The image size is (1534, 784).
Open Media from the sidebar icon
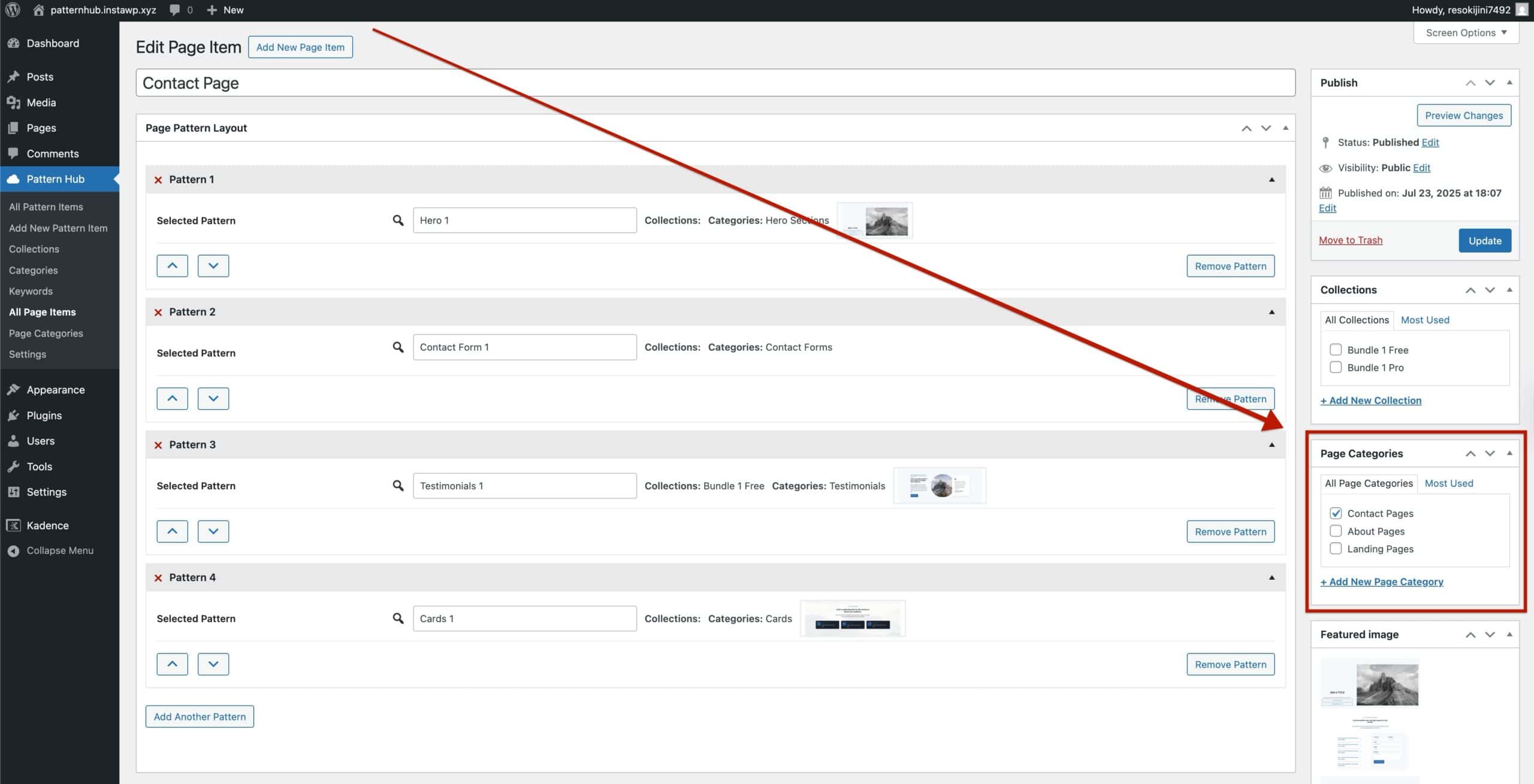13,102
